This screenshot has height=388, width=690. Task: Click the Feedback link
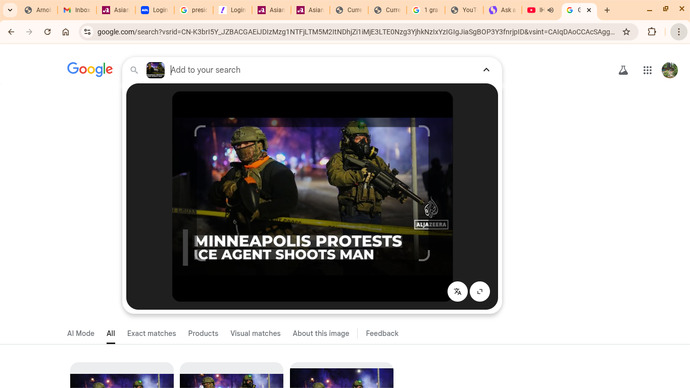point(382,333)
